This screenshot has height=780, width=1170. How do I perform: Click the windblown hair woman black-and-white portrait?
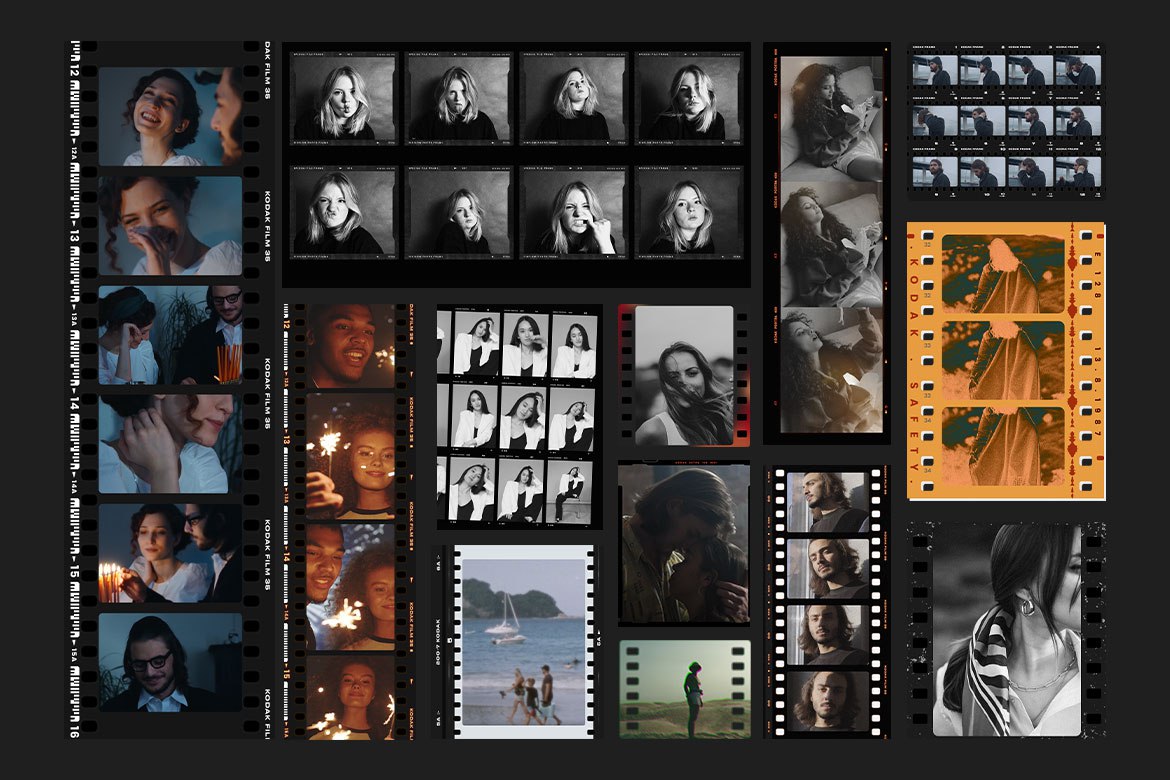point(684,375)
